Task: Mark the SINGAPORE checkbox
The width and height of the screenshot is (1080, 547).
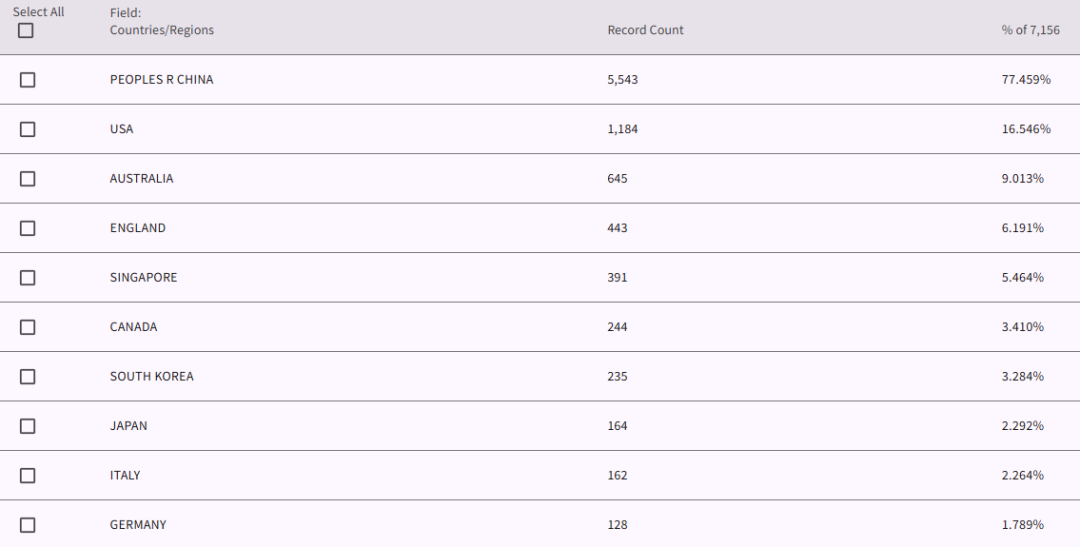Action: tap(28, 278)
